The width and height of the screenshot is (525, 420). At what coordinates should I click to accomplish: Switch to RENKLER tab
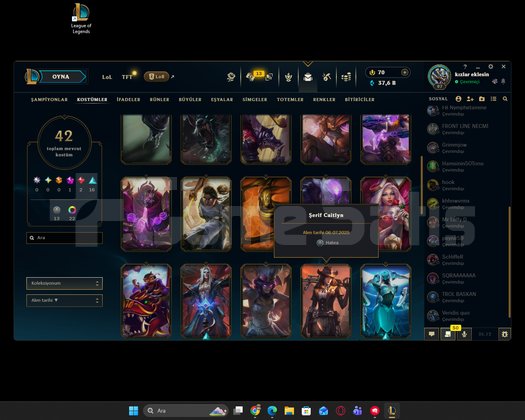(x=324, y=99)
